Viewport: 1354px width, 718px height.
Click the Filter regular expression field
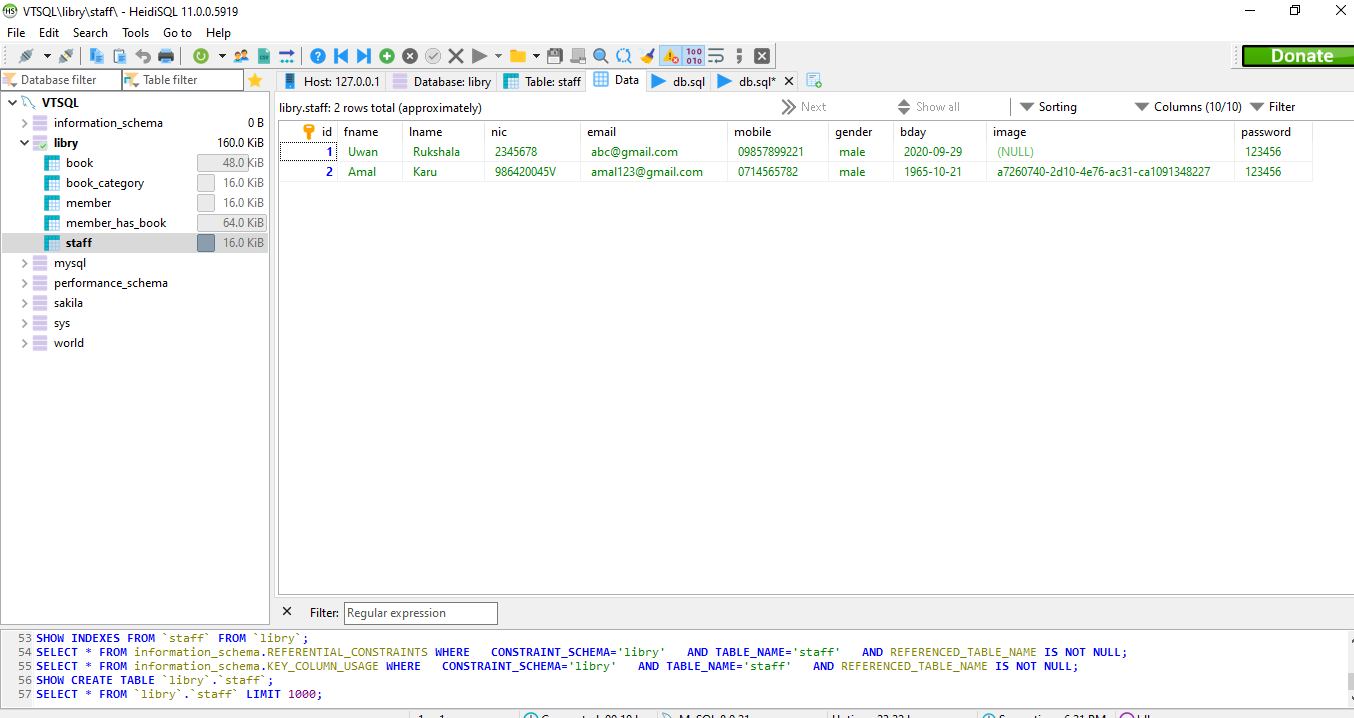(x=420, y=613)
